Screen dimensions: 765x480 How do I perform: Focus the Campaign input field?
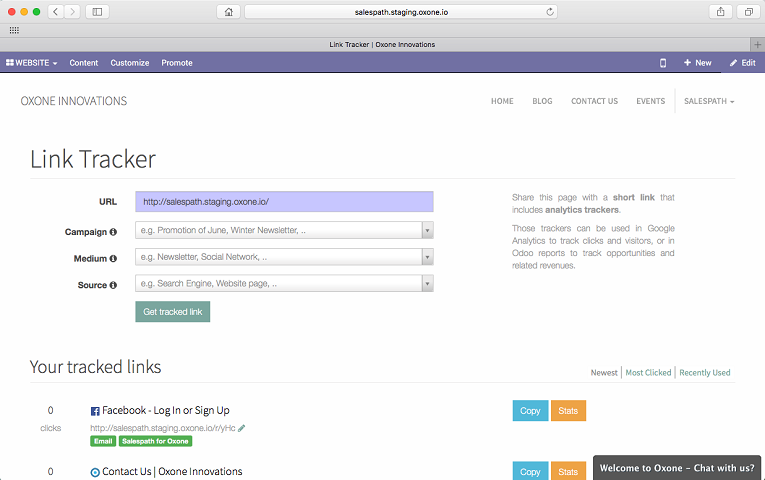279,230
